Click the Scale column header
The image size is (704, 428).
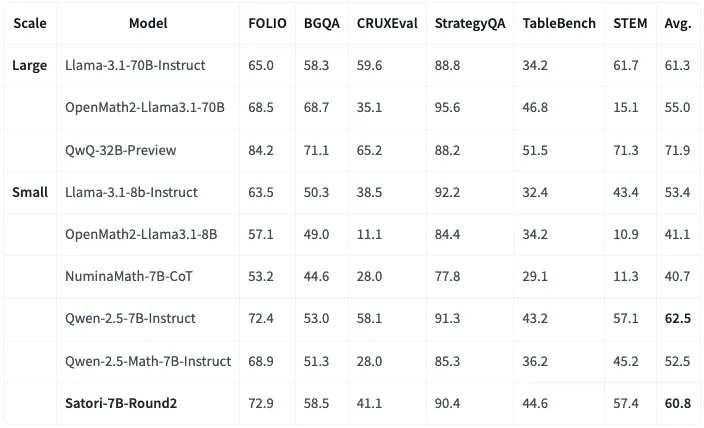point(29,23)
